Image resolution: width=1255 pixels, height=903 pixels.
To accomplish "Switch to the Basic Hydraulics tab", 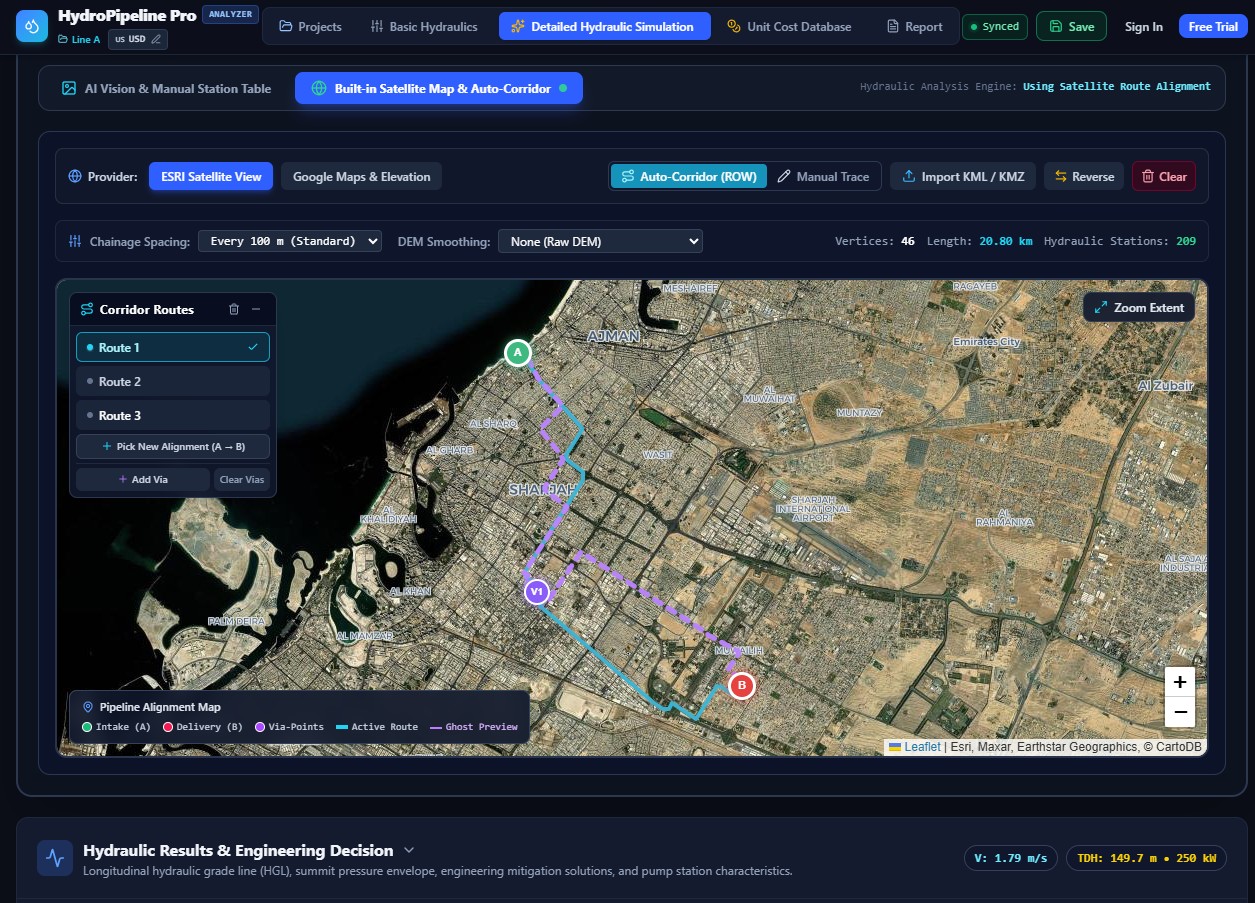I will pos(424,27).
